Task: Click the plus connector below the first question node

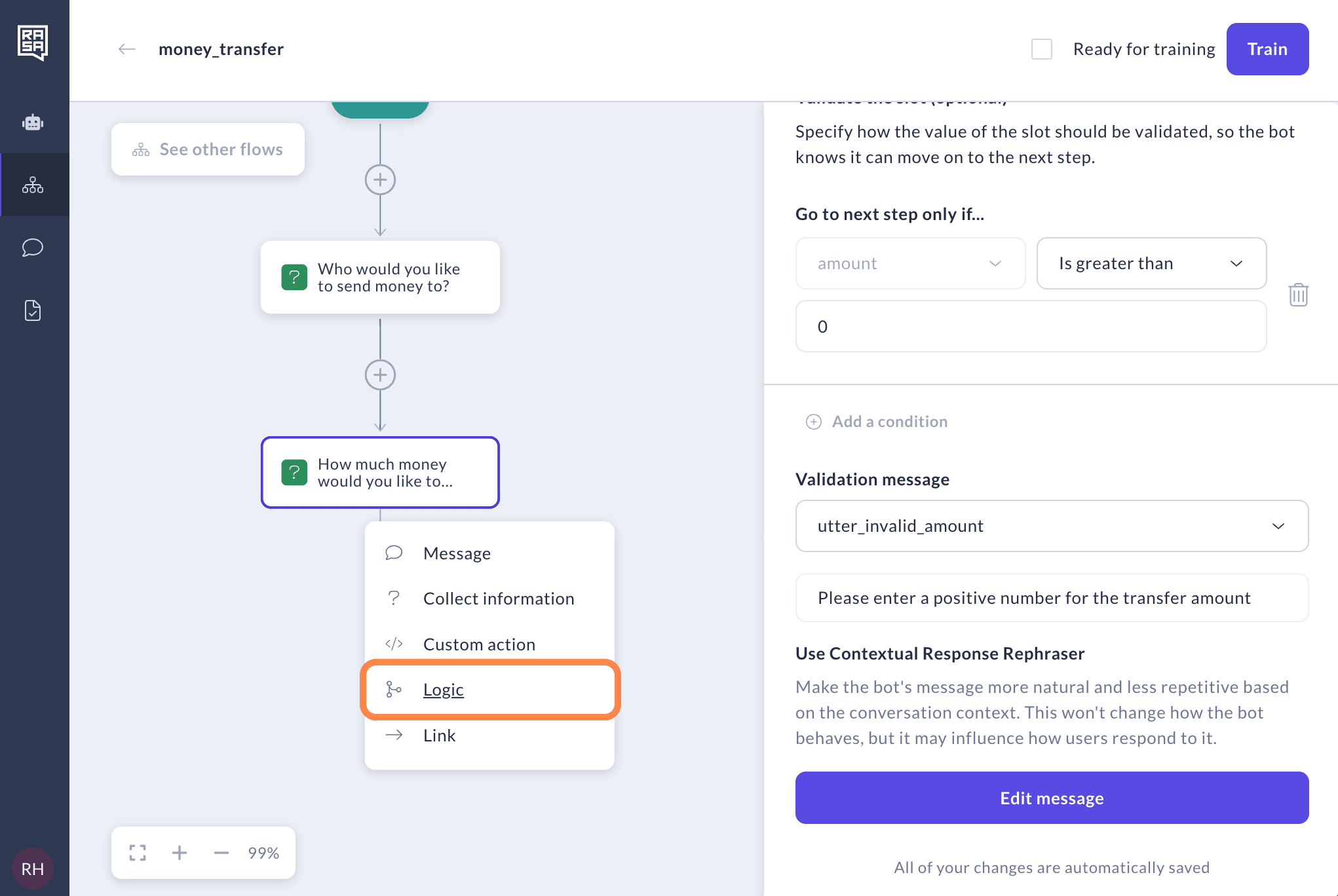Action: coord(380,375)
